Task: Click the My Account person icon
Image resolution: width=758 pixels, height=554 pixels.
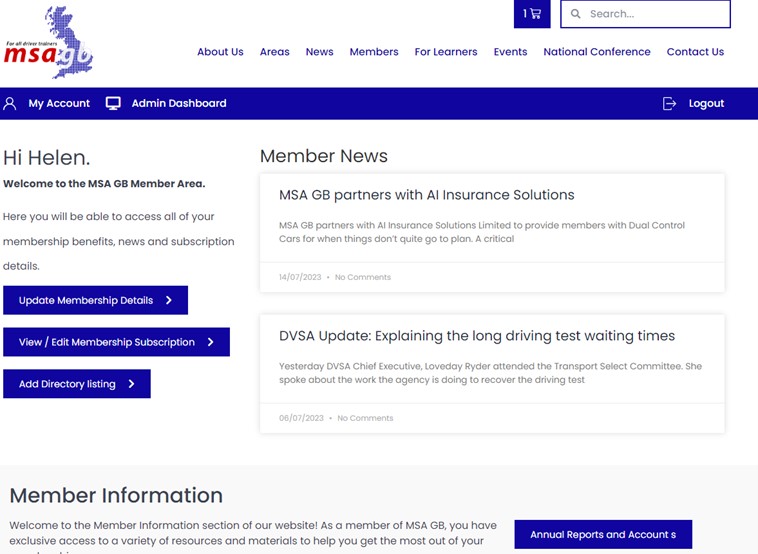Action: [x=10, y=103]
